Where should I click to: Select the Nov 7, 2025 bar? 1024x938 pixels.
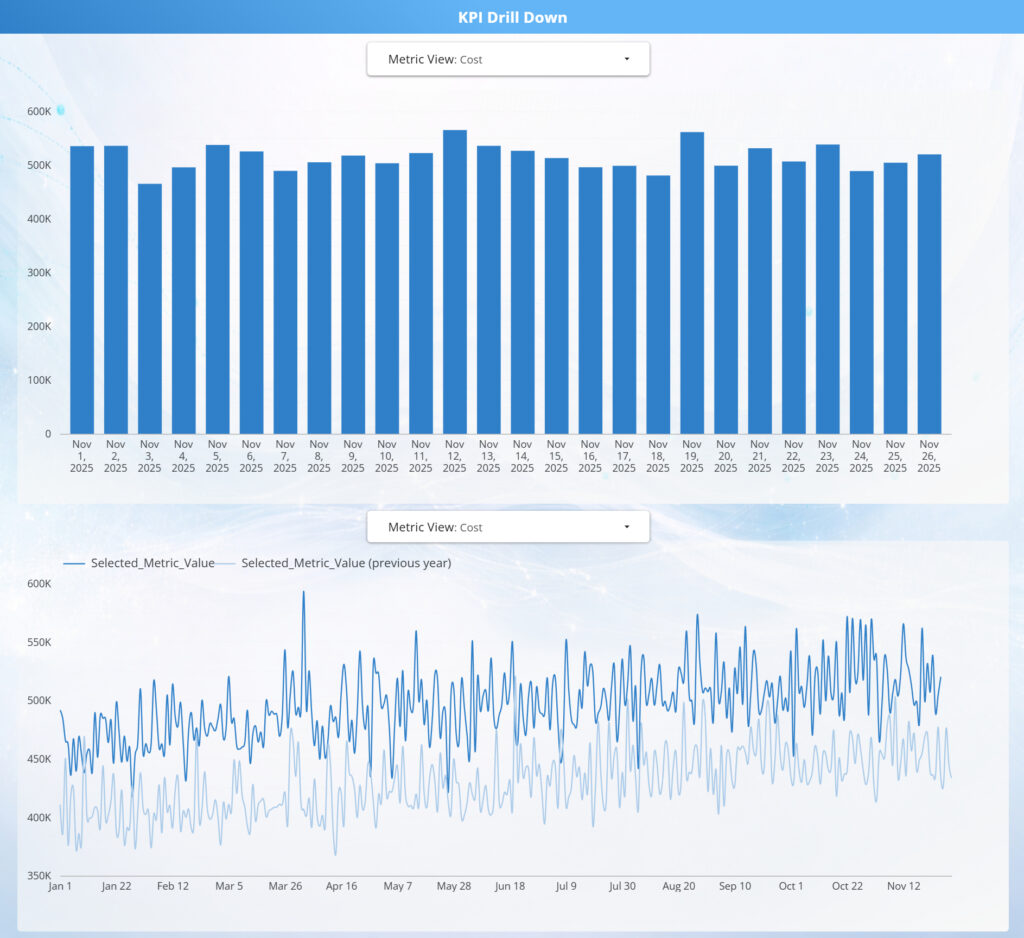tap(285, 302)
